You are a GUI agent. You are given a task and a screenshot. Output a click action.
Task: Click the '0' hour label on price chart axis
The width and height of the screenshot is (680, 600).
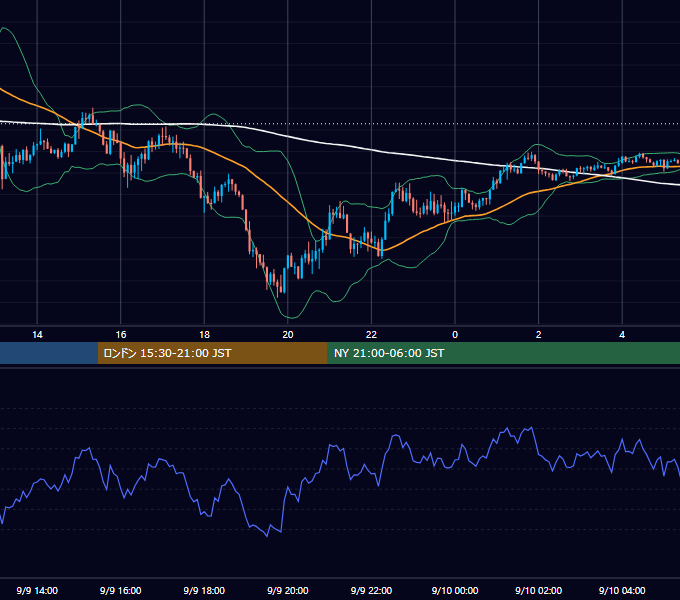pyautogui.click(x=455, y=335)
